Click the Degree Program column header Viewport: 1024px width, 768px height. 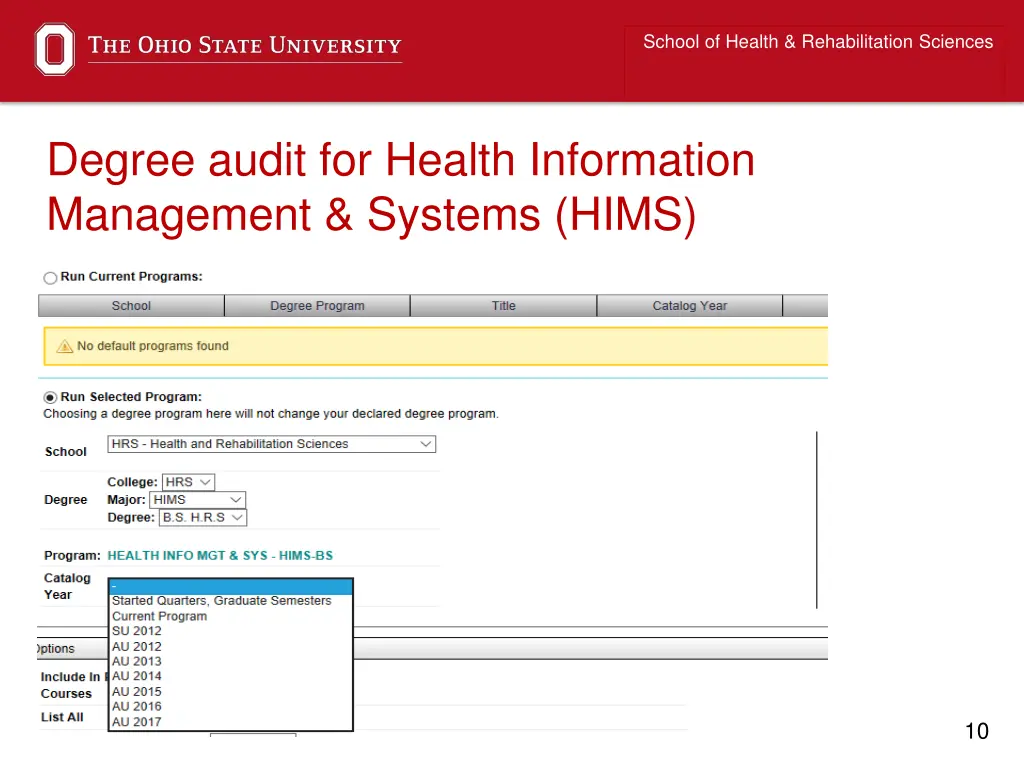tap(317, 306)
